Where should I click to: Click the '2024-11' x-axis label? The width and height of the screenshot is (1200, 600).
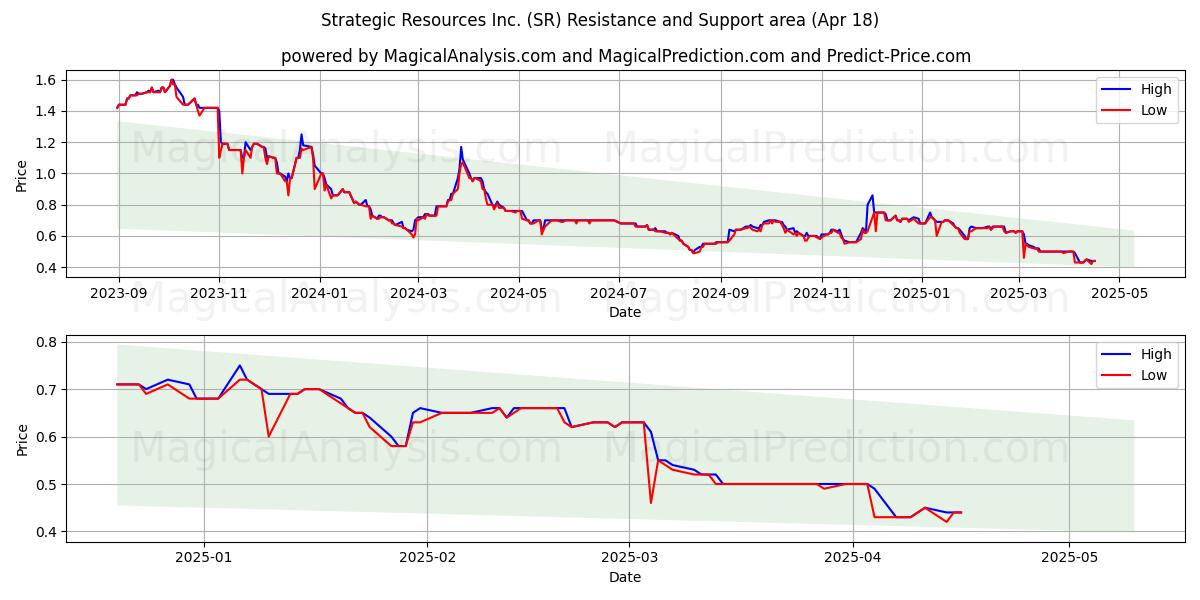(821, 294)
